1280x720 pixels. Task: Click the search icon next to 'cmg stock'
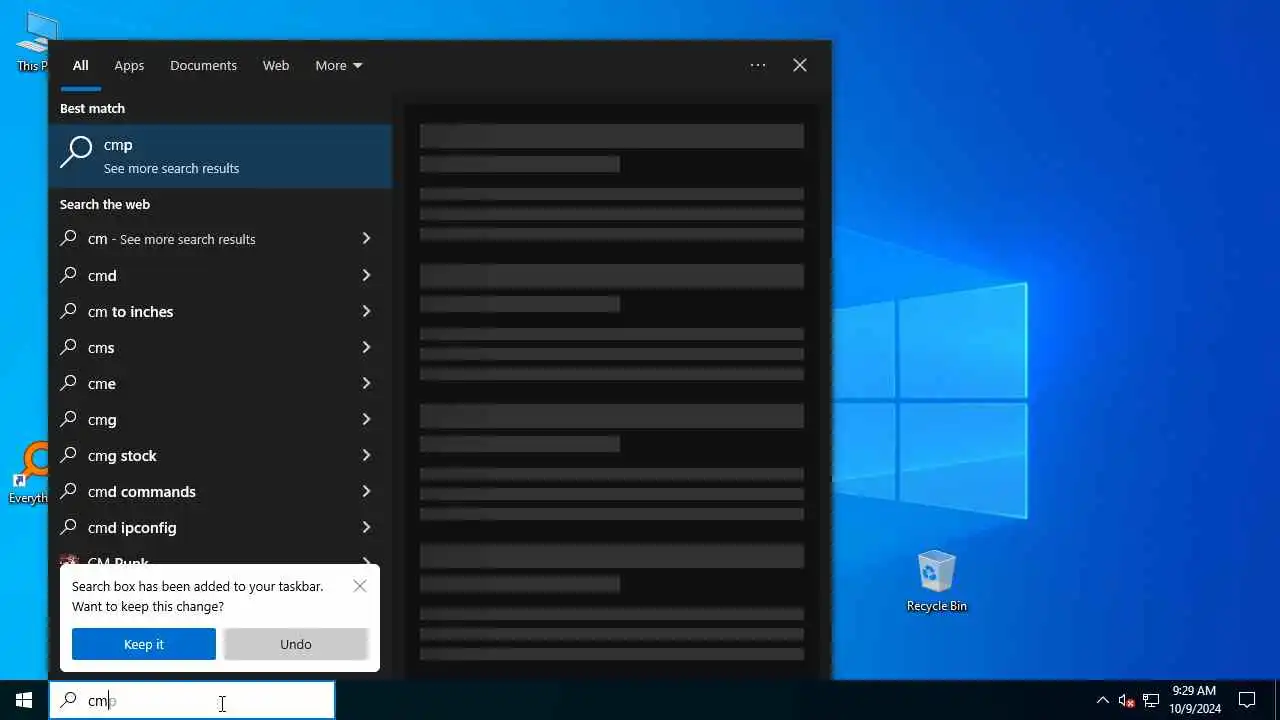pos(68,455)
